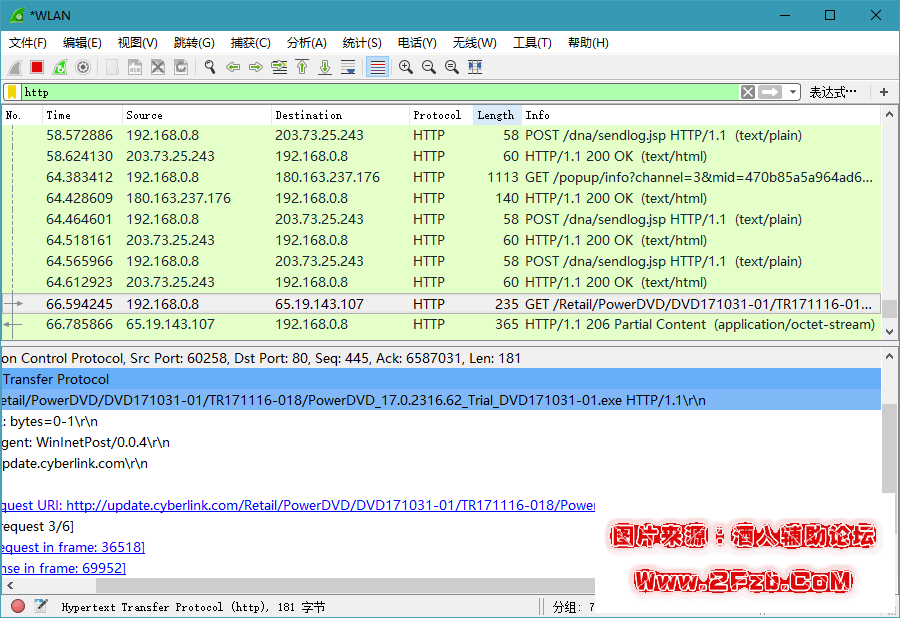Go back to previous packet arrow
This screenshot has height=618, width=900.
tap(233, 67)
